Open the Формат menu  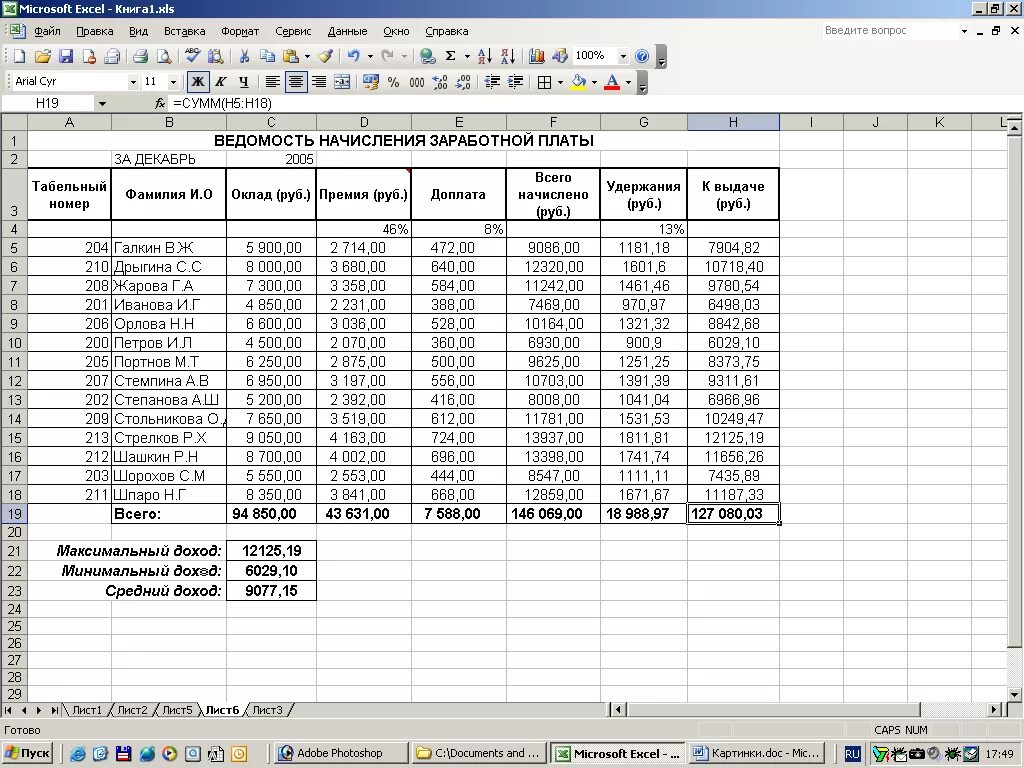240,31
